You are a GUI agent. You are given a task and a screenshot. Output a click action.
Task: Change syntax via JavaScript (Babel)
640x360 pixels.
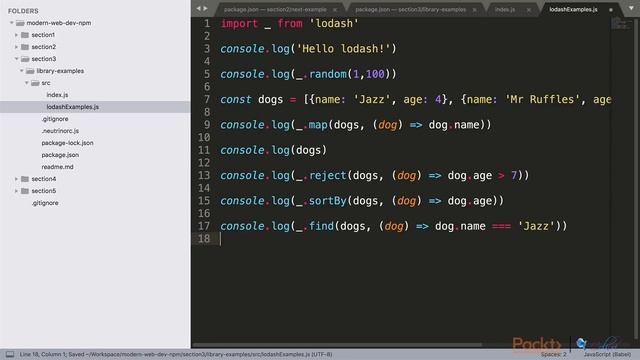[607, 354]
